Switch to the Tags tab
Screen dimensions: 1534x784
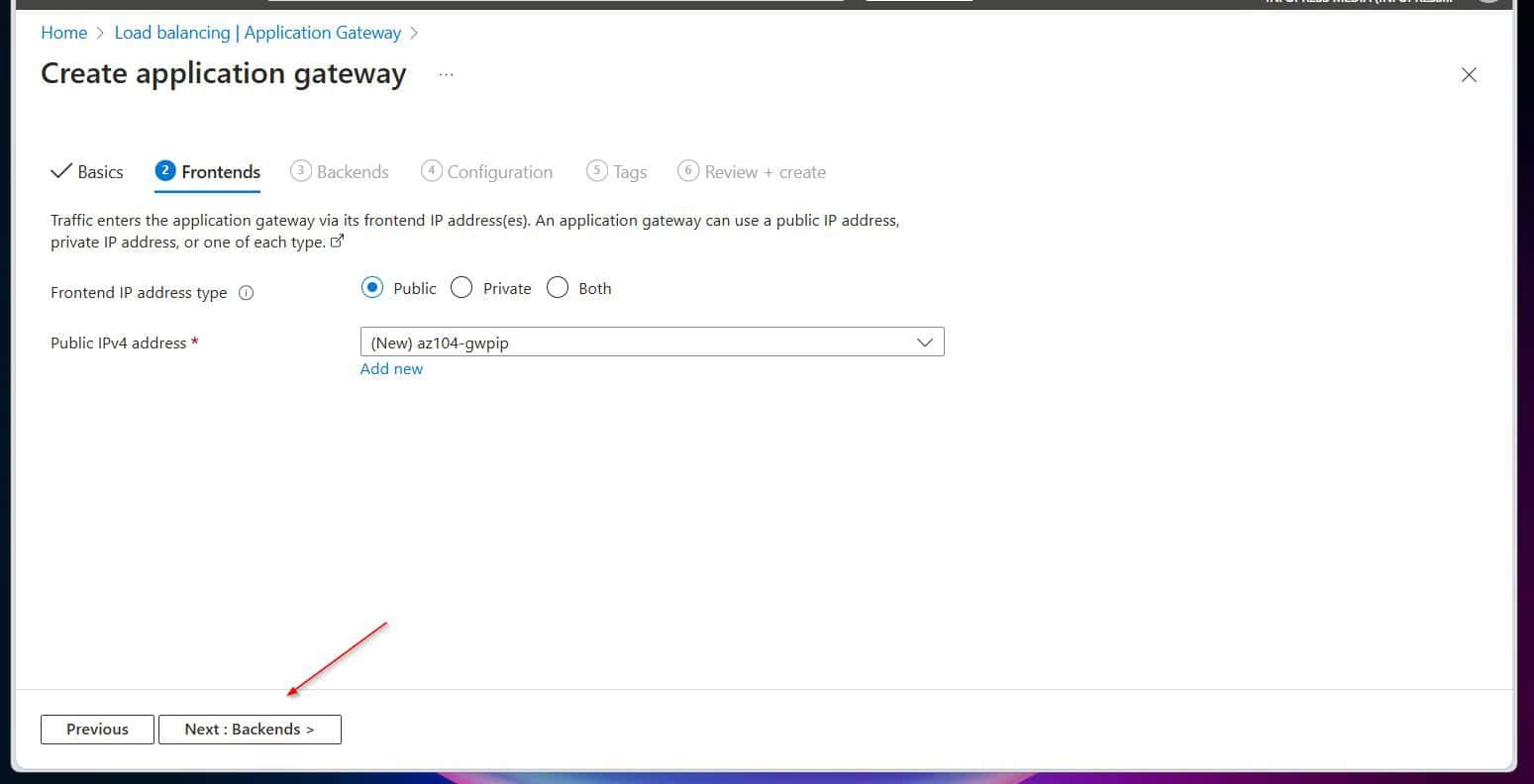point(617,171)
